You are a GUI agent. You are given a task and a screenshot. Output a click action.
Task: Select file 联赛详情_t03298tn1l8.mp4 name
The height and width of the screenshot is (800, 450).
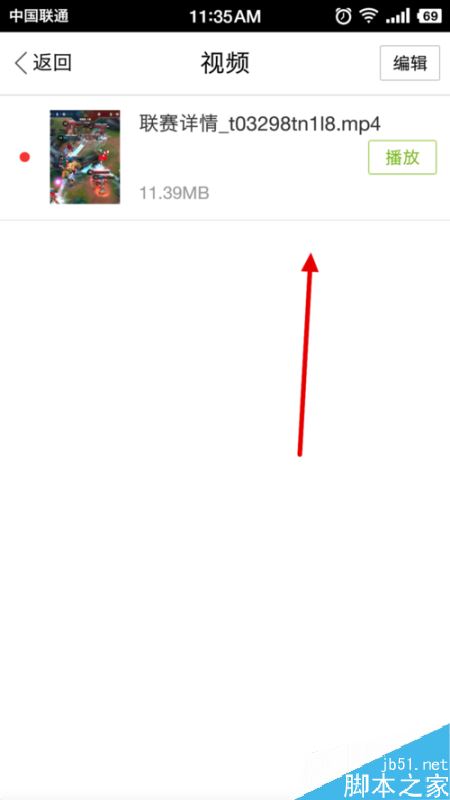coord(260,124)
